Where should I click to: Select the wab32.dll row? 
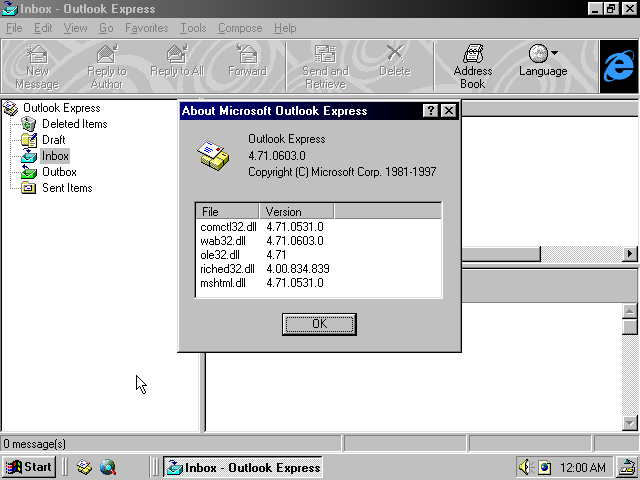(x=318, y=241)
